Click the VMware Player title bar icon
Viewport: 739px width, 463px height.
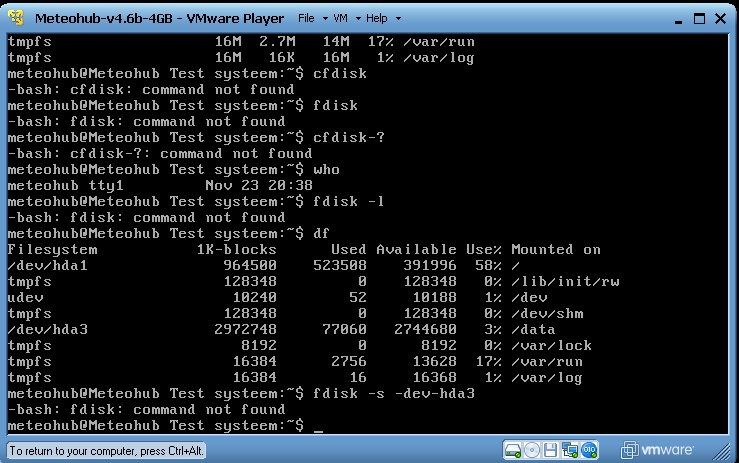coord(16,18)
